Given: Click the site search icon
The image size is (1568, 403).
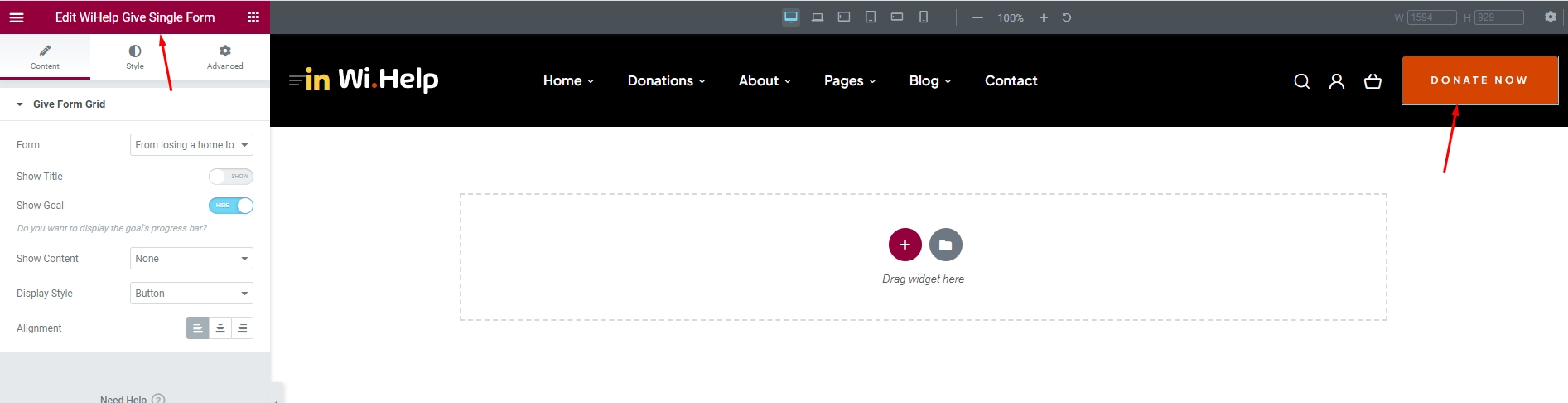Looking at the screenshot, I should coord(1302,81).
